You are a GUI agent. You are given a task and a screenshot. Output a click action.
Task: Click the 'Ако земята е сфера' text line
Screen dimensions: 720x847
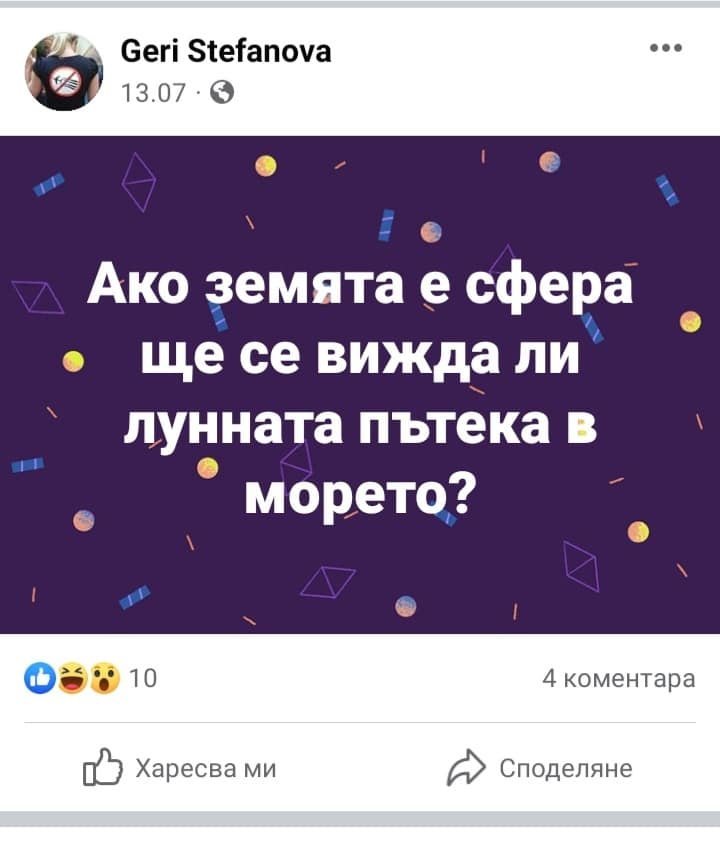[360, 285]
